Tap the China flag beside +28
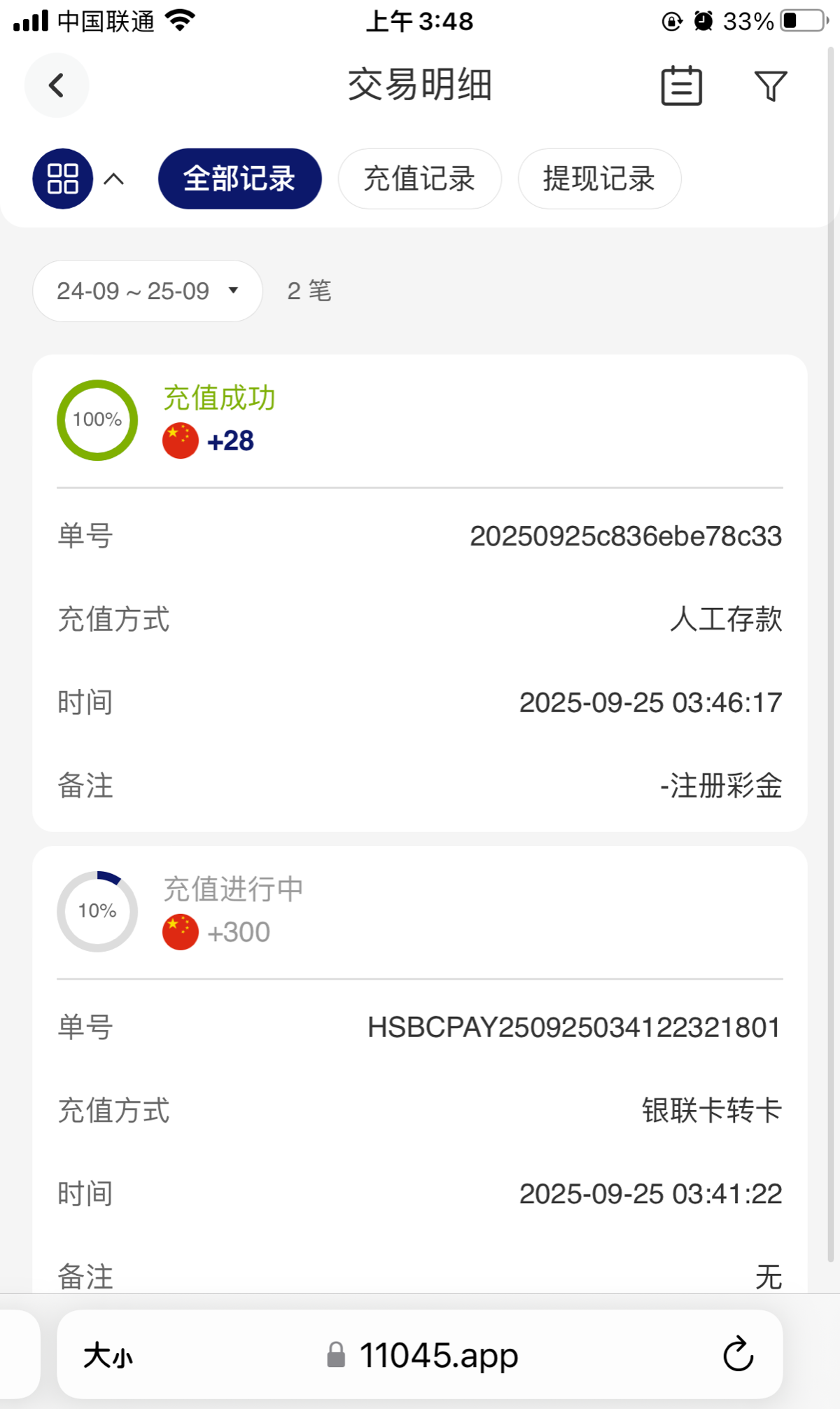Viewport: 840px width, 1409px height. (181, 440)
